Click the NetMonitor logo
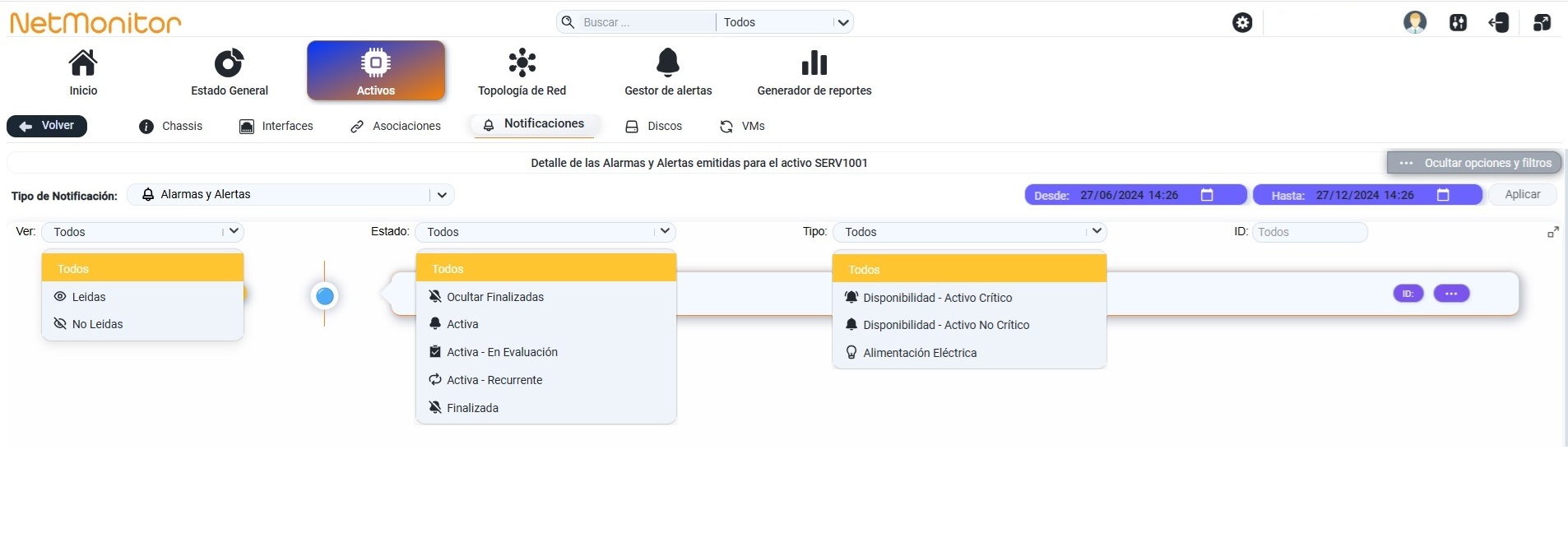 [95, 23]
